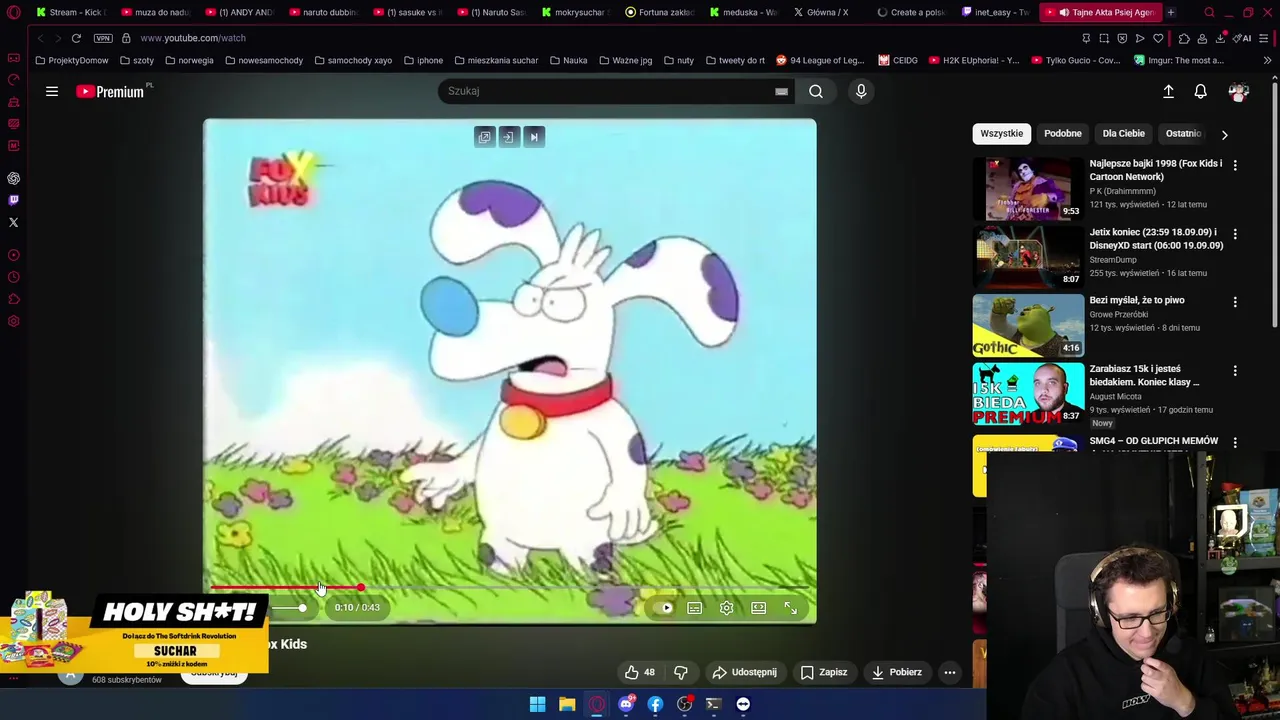Viewport: 1280px width, 720px height.
Task: Click the YouTube Premium logo
Action: [111, 91]
